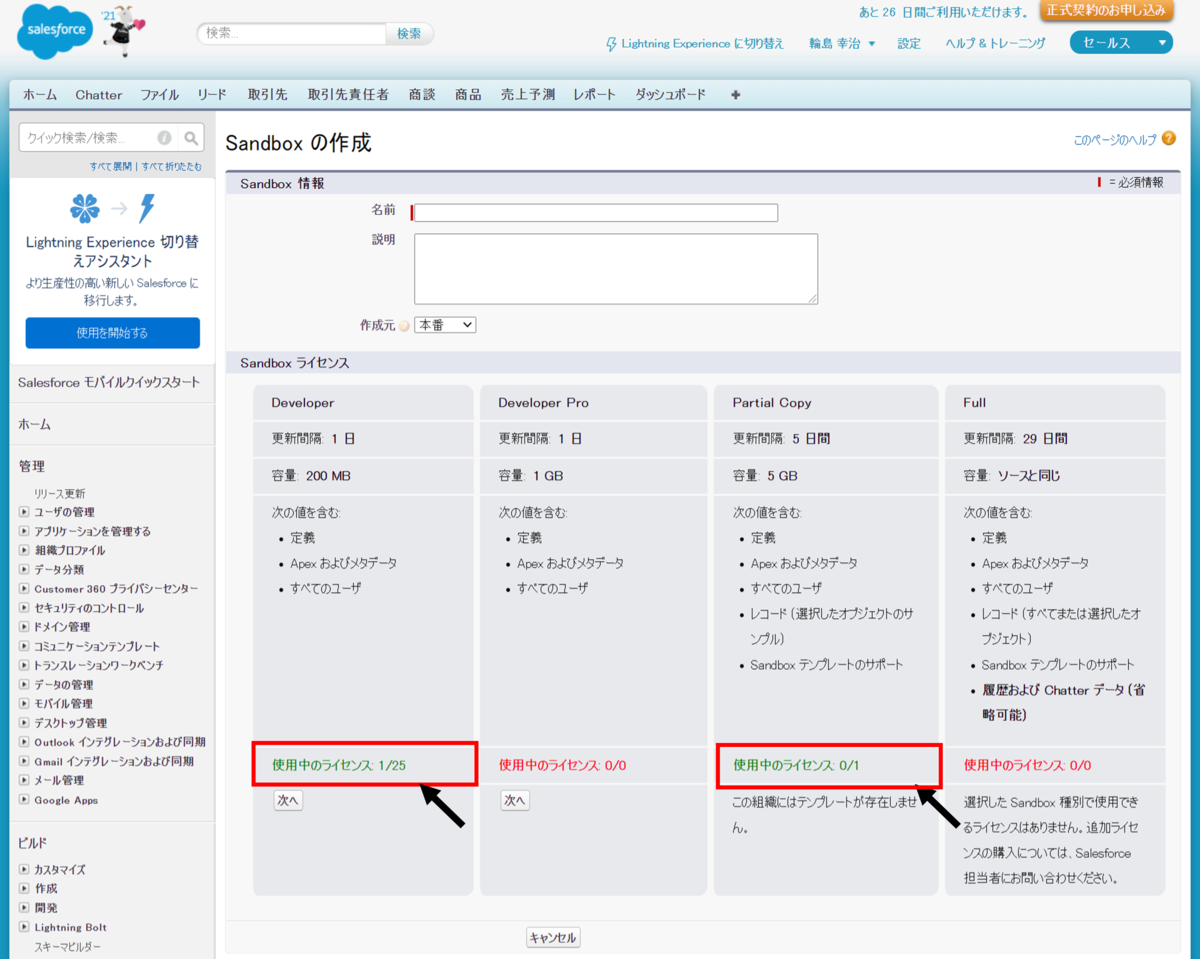Open リリース更新 in sidebar

60,493
